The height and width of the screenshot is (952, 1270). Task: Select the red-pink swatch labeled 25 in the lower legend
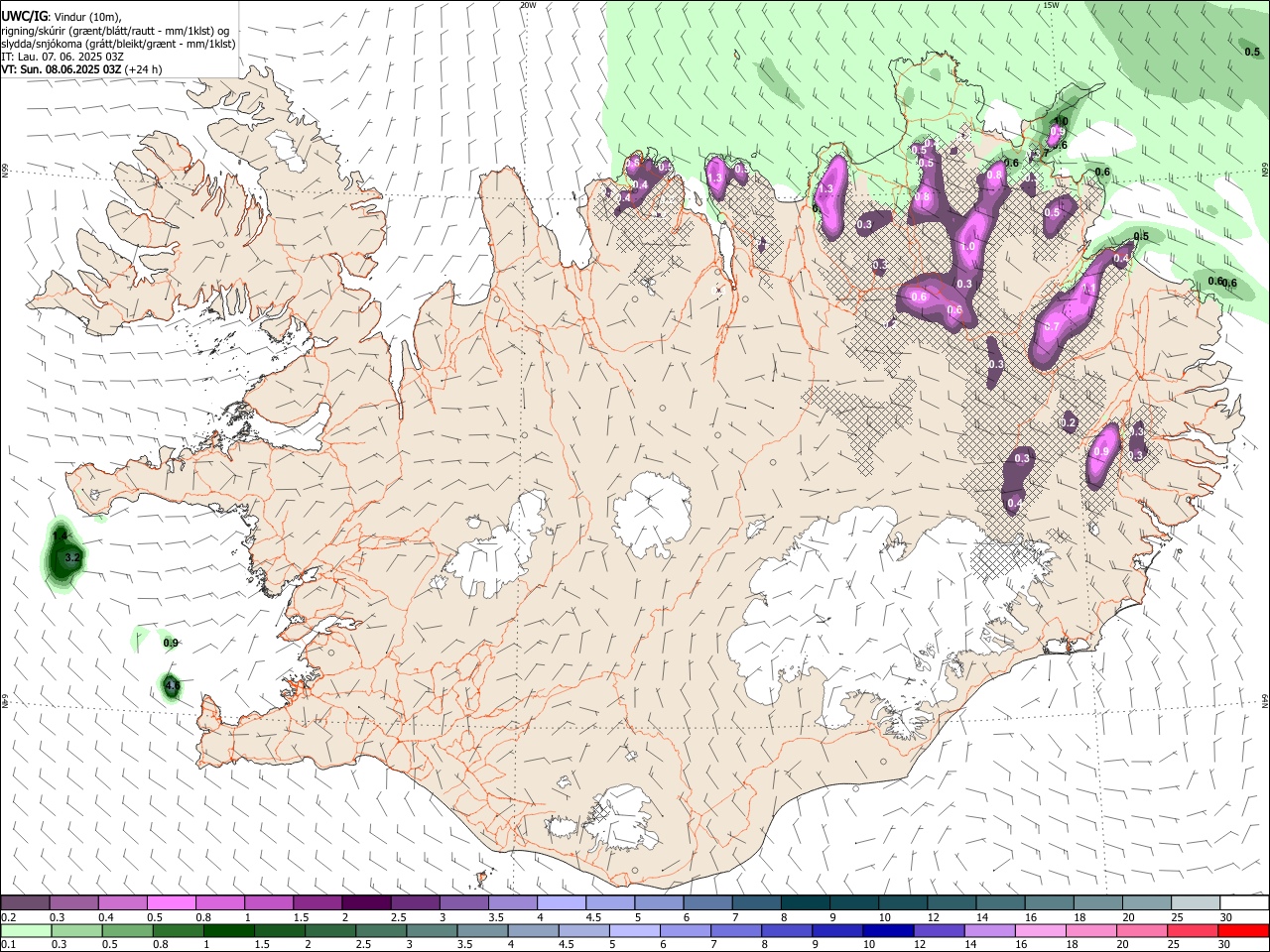(1193, 930)
